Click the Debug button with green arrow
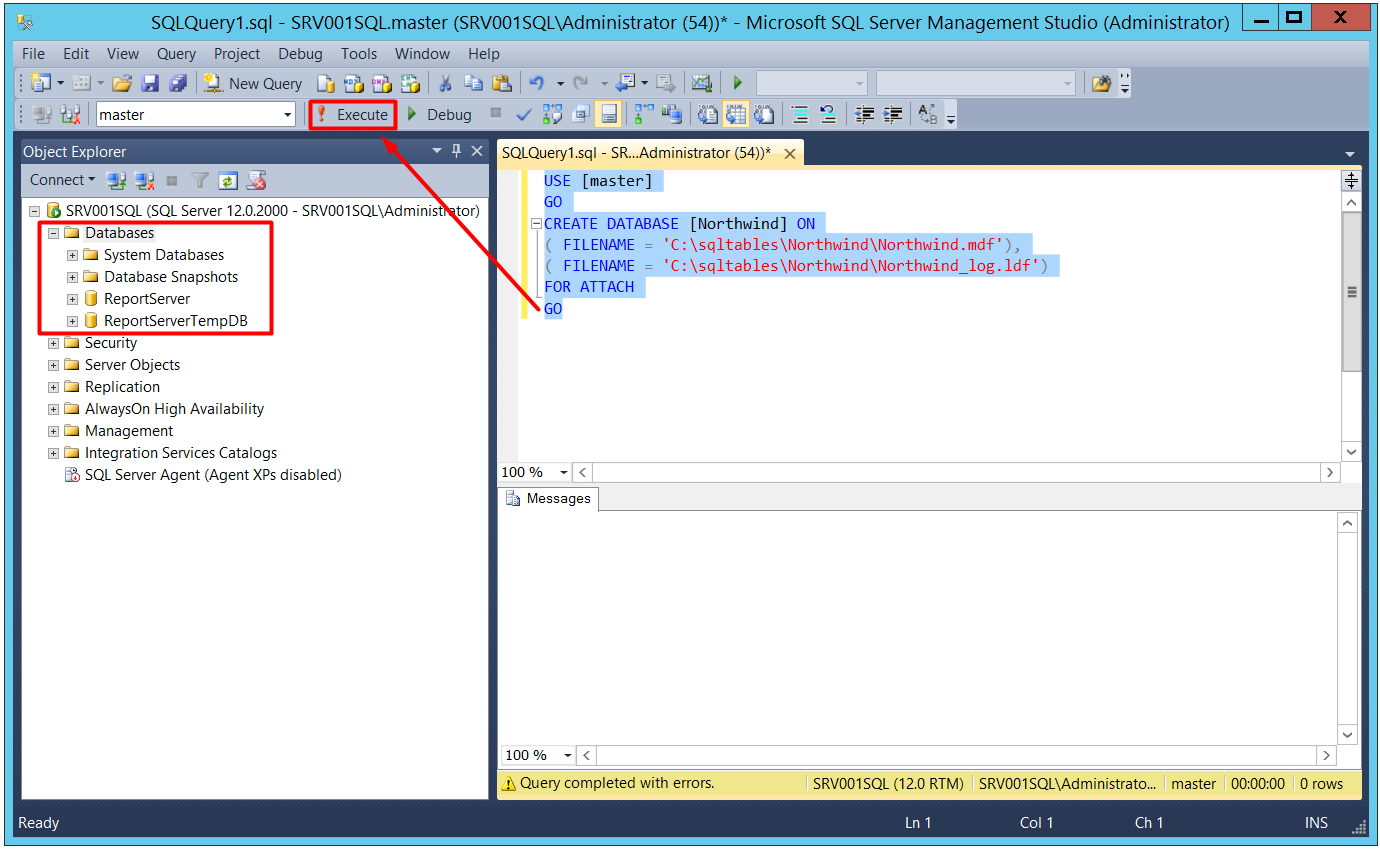The height and width of the screenshot is (849, 1380). pos(439,115)
